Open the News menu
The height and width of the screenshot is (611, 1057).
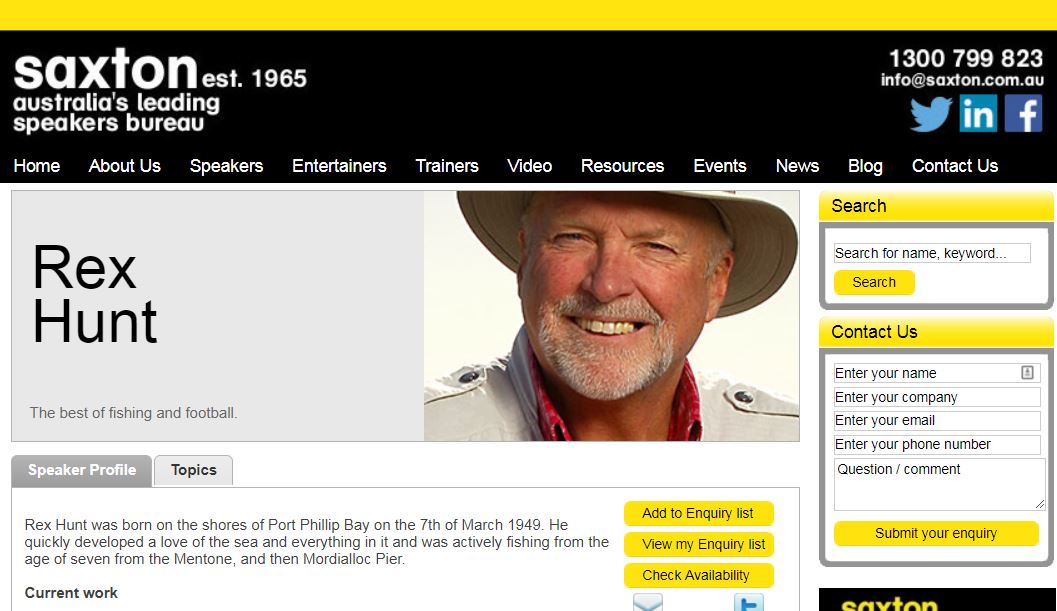coord(797,166)
